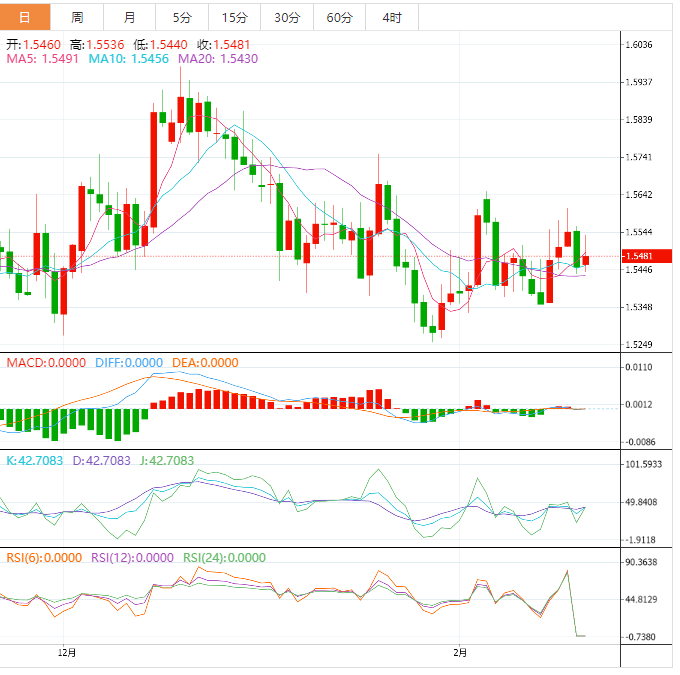Click the 12月 date marker on time axis

(67, 653)
